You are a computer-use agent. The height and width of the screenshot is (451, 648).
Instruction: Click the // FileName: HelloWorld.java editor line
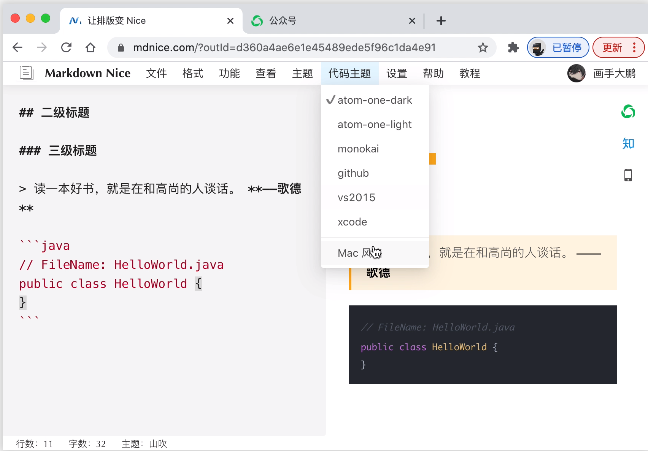(x=121, y=265)
